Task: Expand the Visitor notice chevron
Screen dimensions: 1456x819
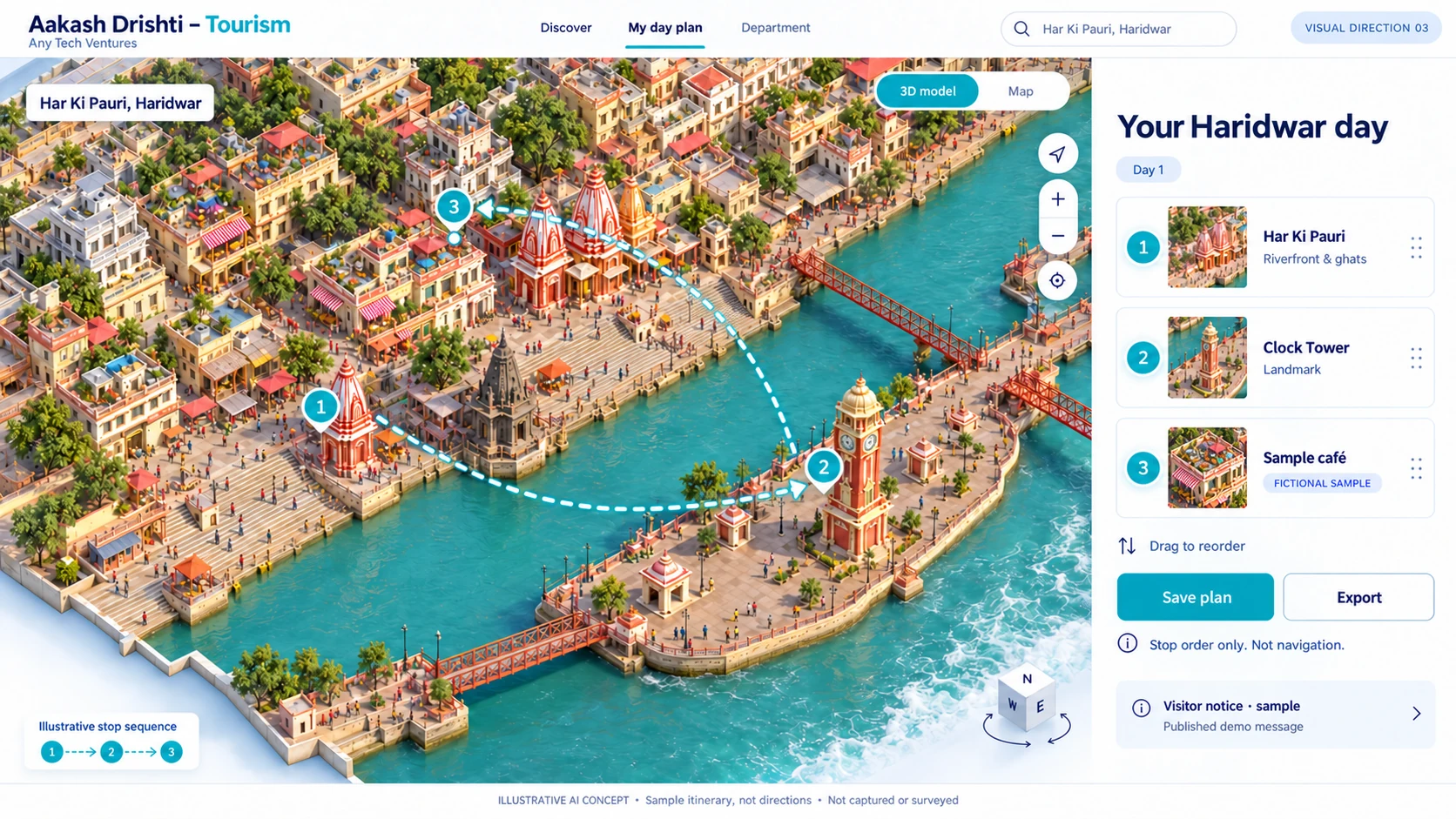Action: (1416, 714)
